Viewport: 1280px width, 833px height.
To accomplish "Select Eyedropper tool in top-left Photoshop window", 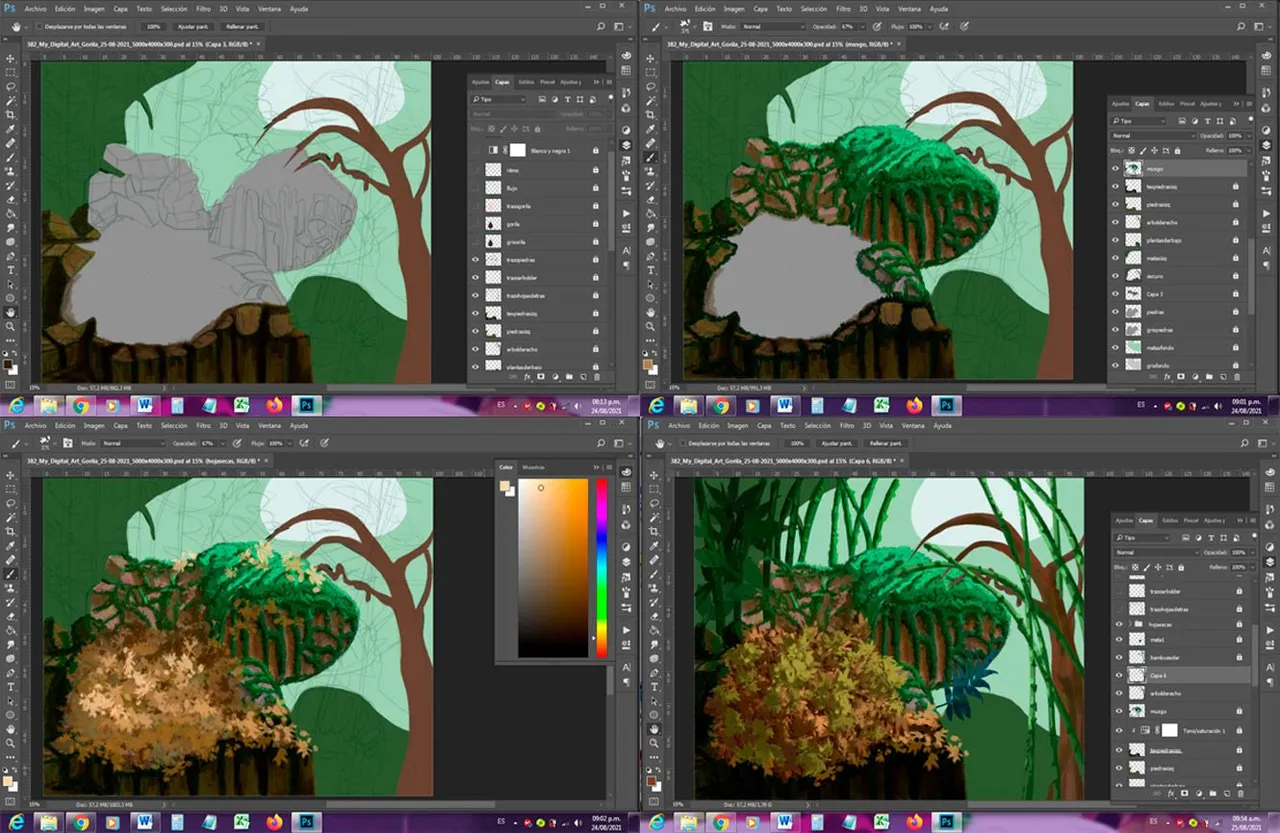I will pos(11,129).
